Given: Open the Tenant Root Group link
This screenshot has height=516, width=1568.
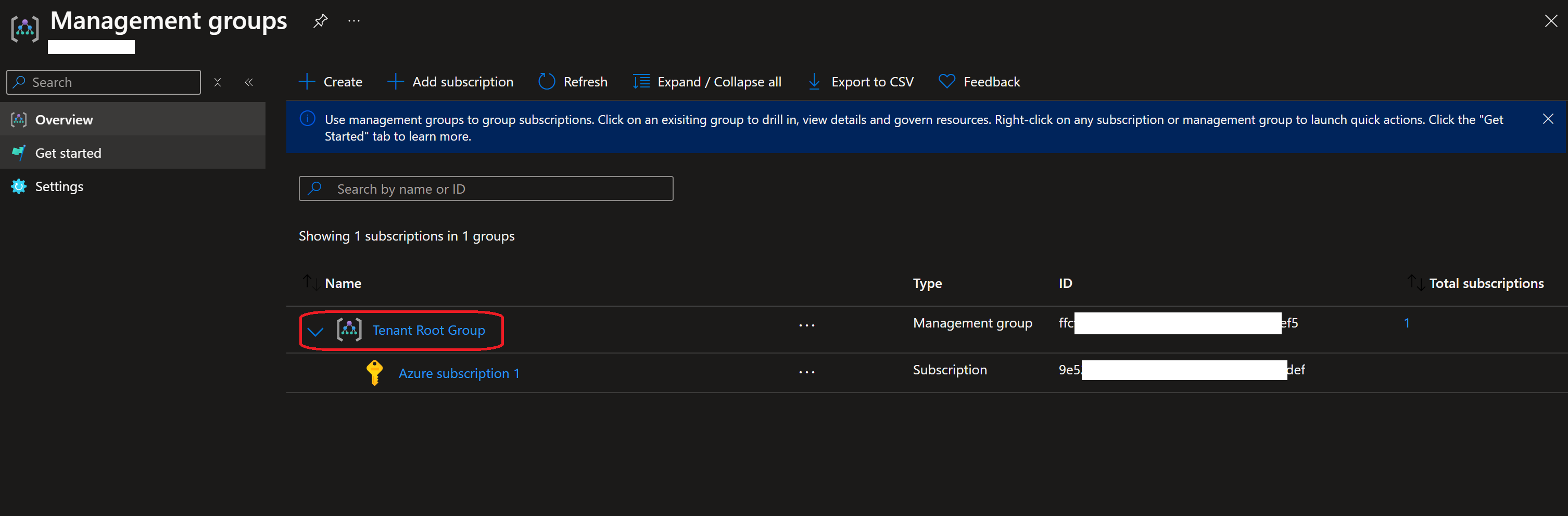Looking at the screenshot, I should coord(428,330).
